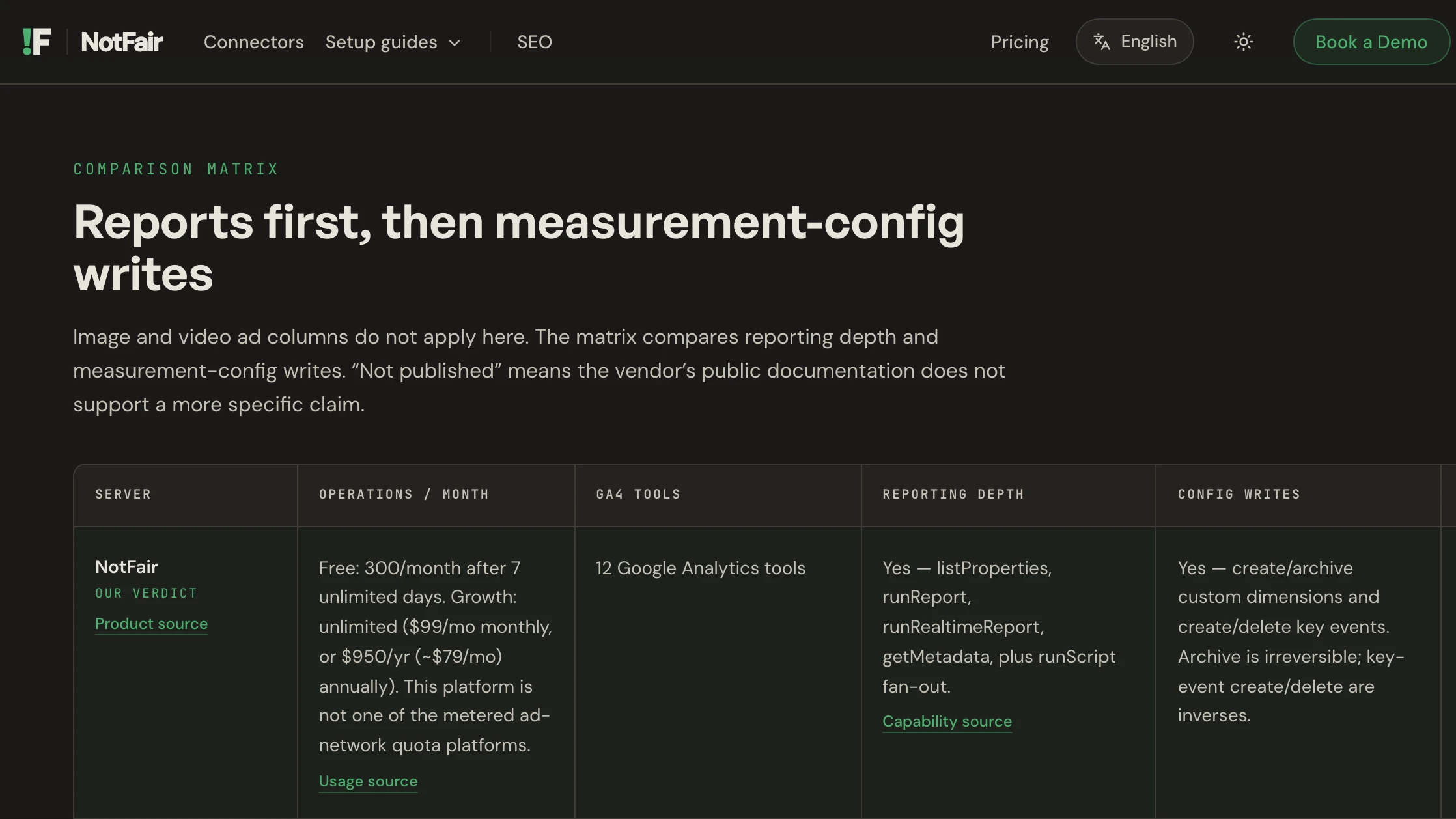Click the "Image and video ad columns" paragraph

pos(539,370)
